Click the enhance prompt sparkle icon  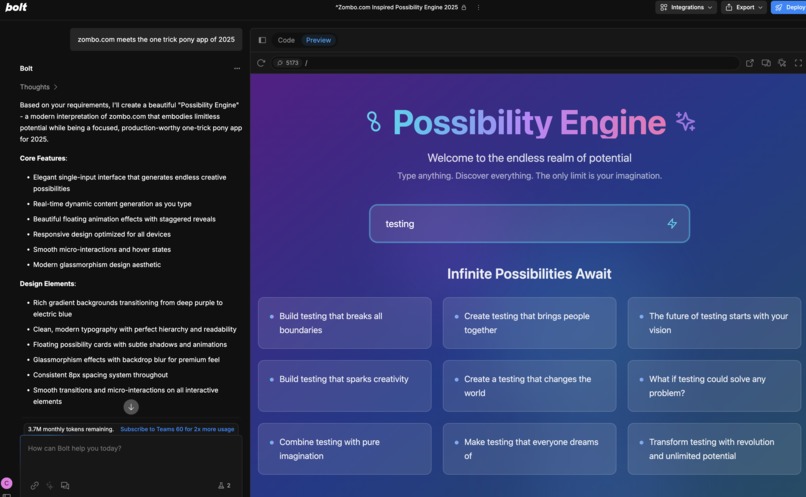point(50,485)
